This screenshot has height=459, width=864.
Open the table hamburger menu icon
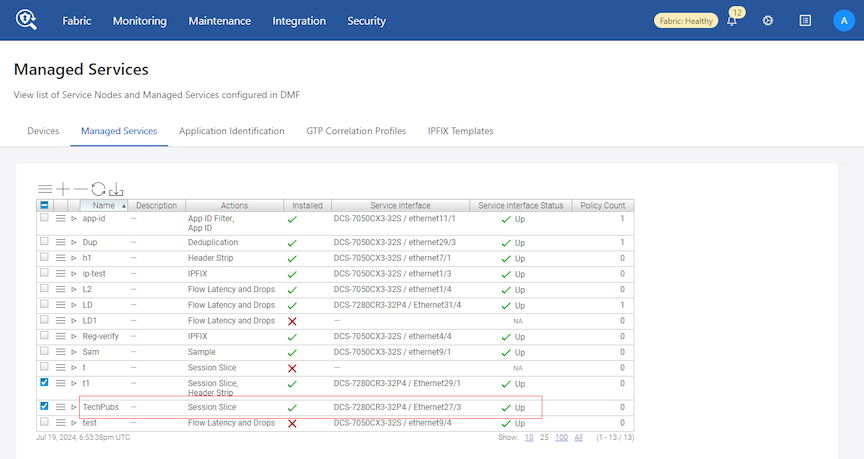tap(45, 190)
